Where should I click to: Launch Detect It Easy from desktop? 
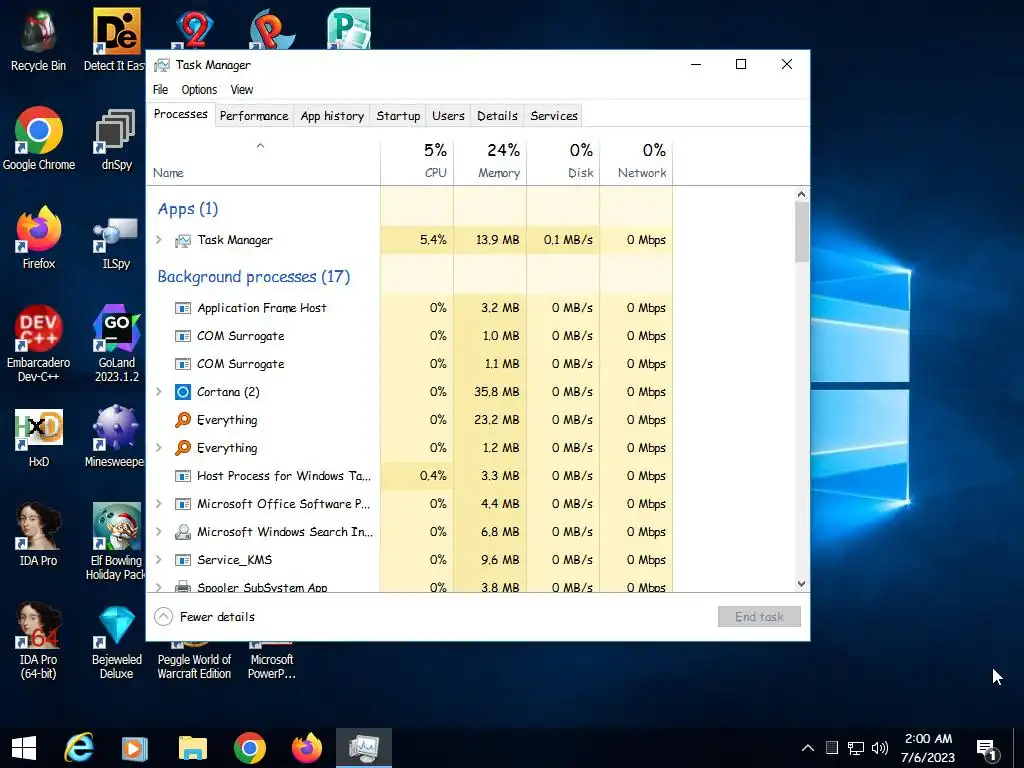click(x=115, y=39)
